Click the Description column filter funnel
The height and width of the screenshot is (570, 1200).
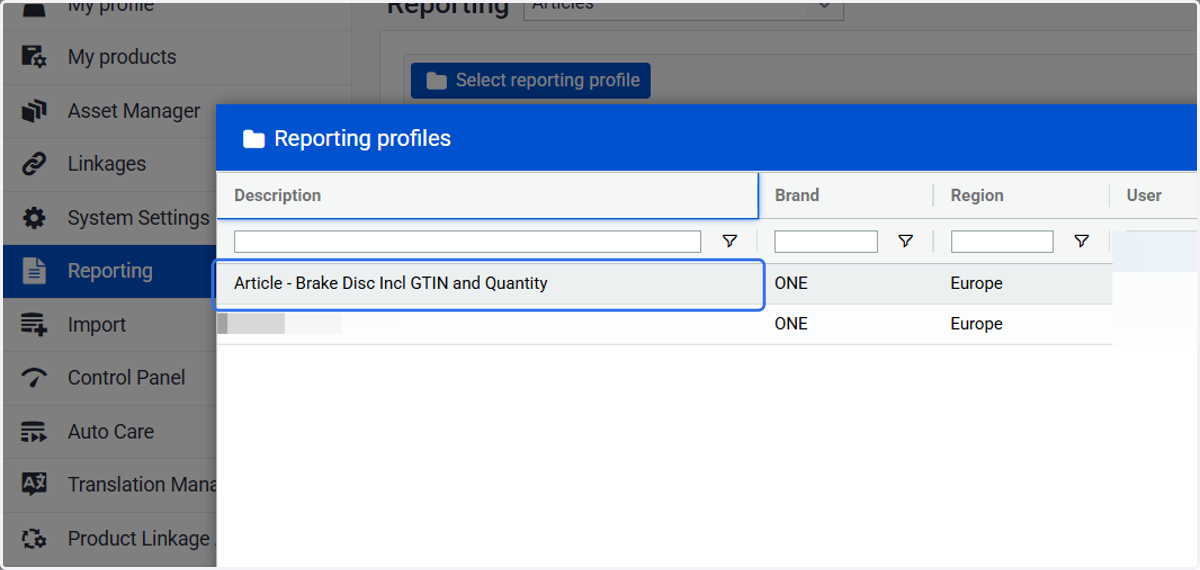coord(730,241)
